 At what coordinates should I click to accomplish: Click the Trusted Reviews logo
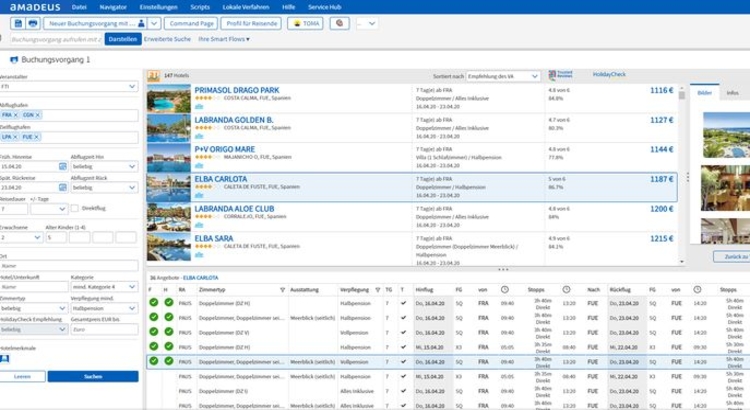560,75
